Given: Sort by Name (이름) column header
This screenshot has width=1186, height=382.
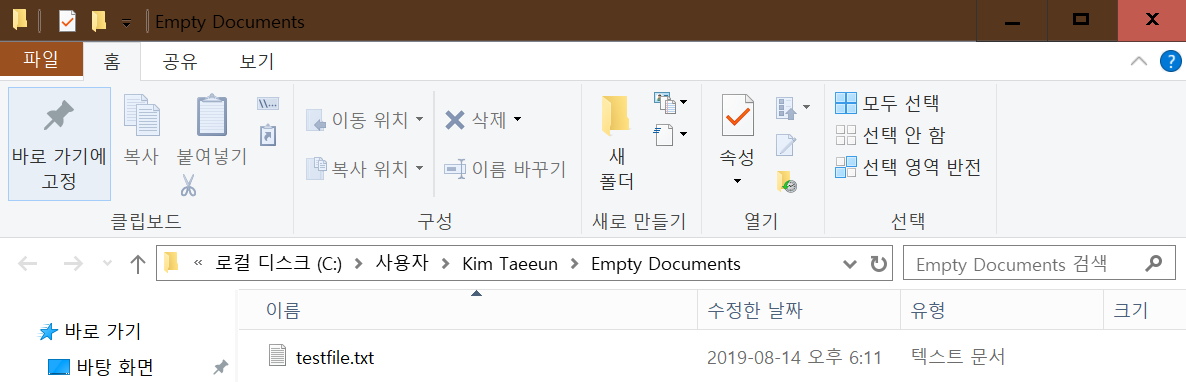Looking at the screenshot, I should [467, 309].
